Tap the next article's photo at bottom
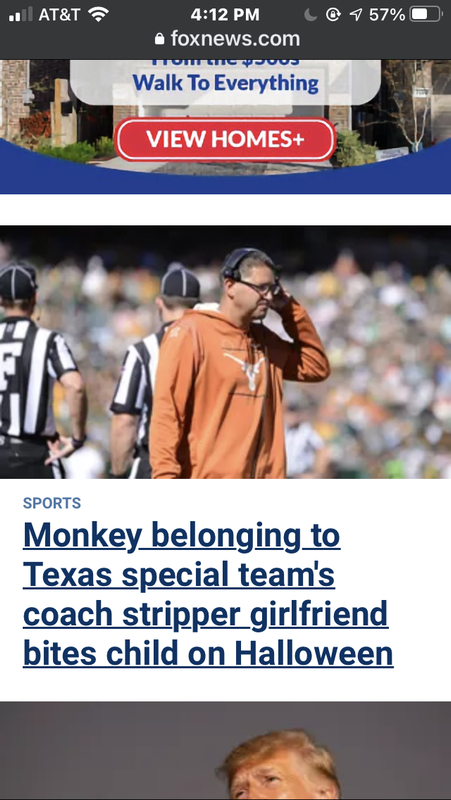This screenshot has height=800, width=451. tap(226, 750)
